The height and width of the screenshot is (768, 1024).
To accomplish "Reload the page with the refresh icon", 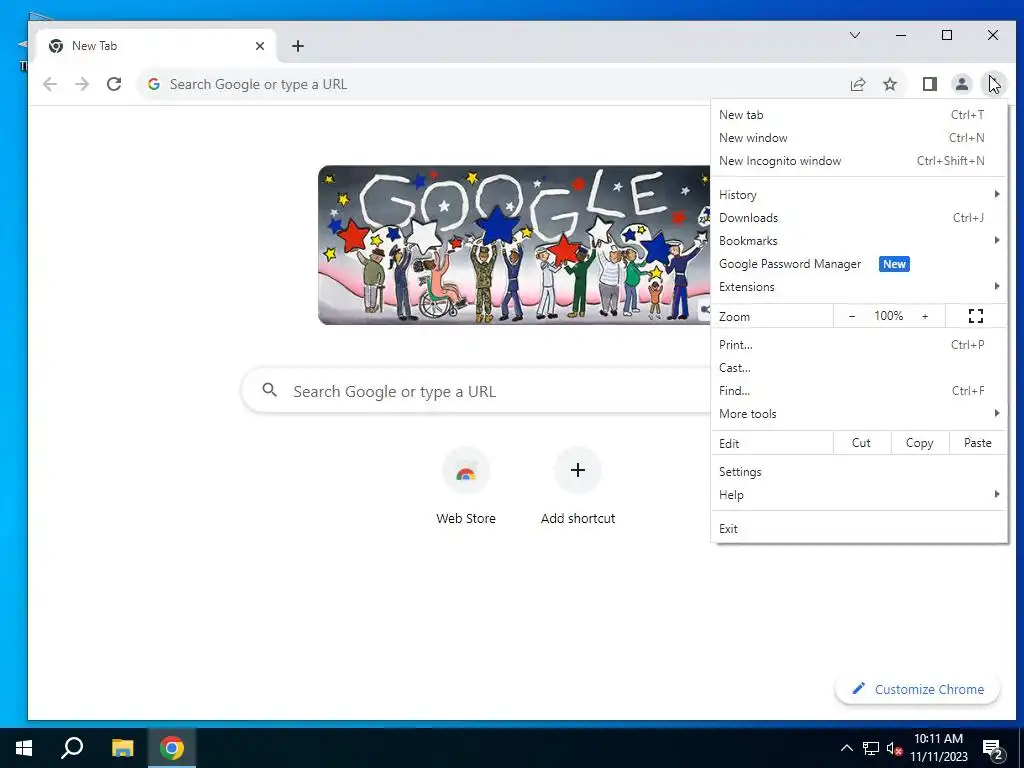I will 114,84.
